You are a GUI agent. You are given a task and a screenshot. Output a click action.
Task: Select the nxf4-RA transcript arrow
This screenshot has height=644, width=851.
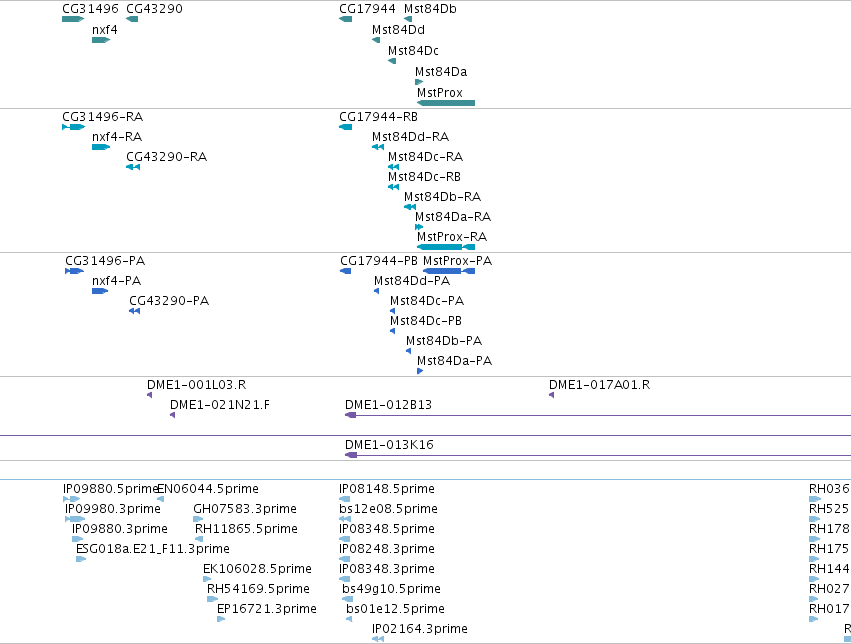tap(101, 147)
